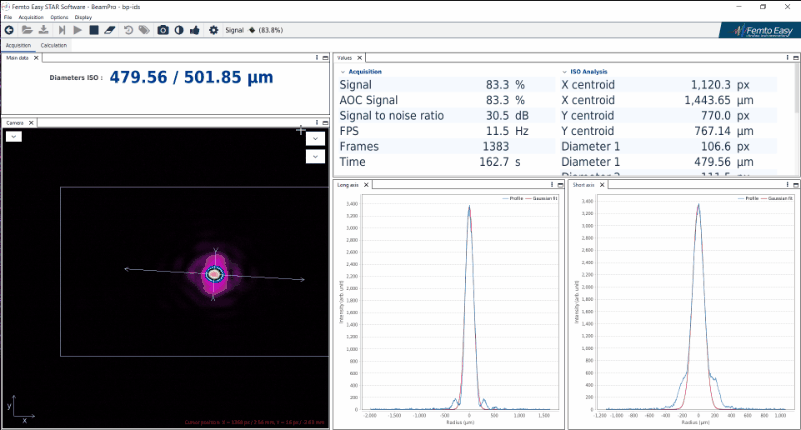Click the download/save data icon
Viewport: 801px width, 430px height.
point(43,30)
